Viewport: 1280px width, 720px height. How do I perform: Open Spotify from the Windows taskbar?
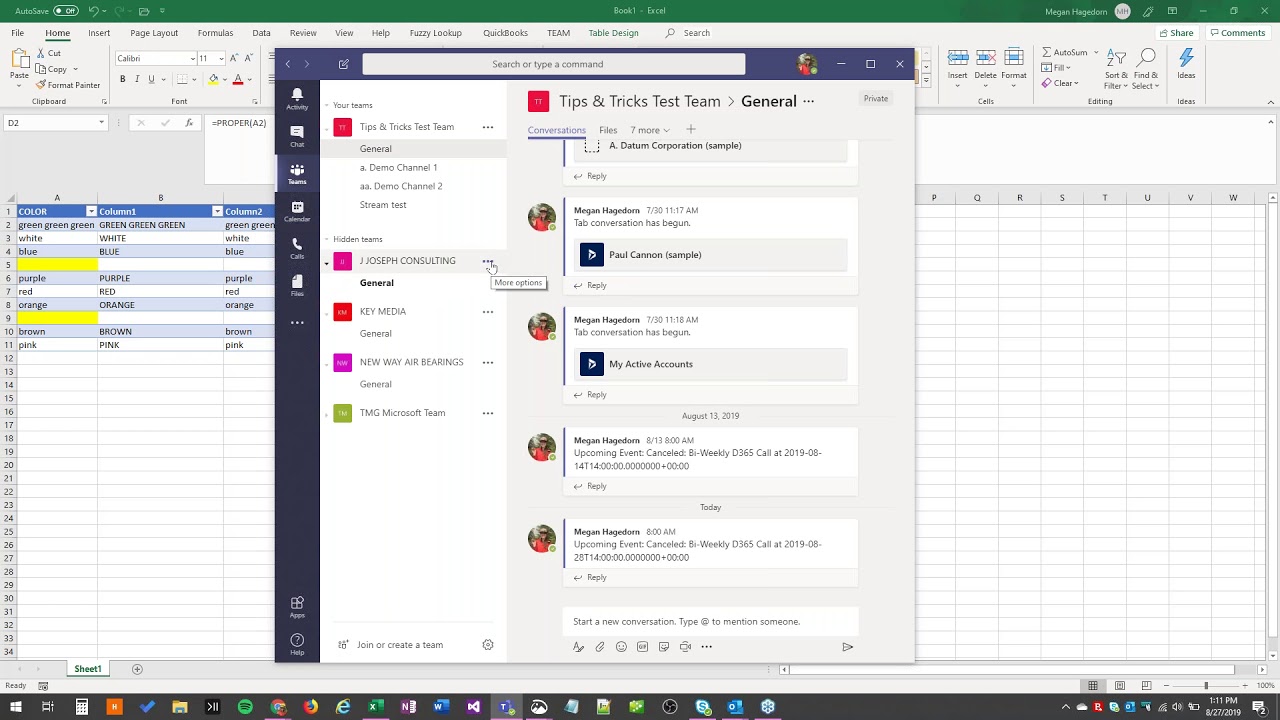click(245, 707)
